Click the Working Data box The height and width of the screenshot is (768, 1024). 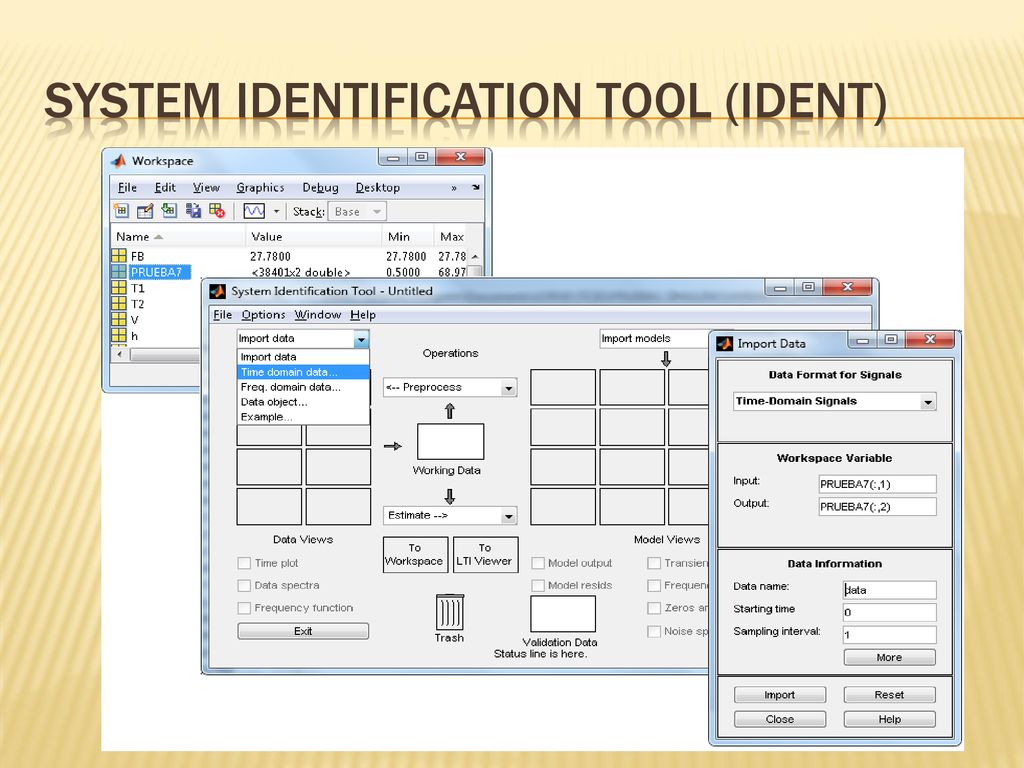point(451,441)
